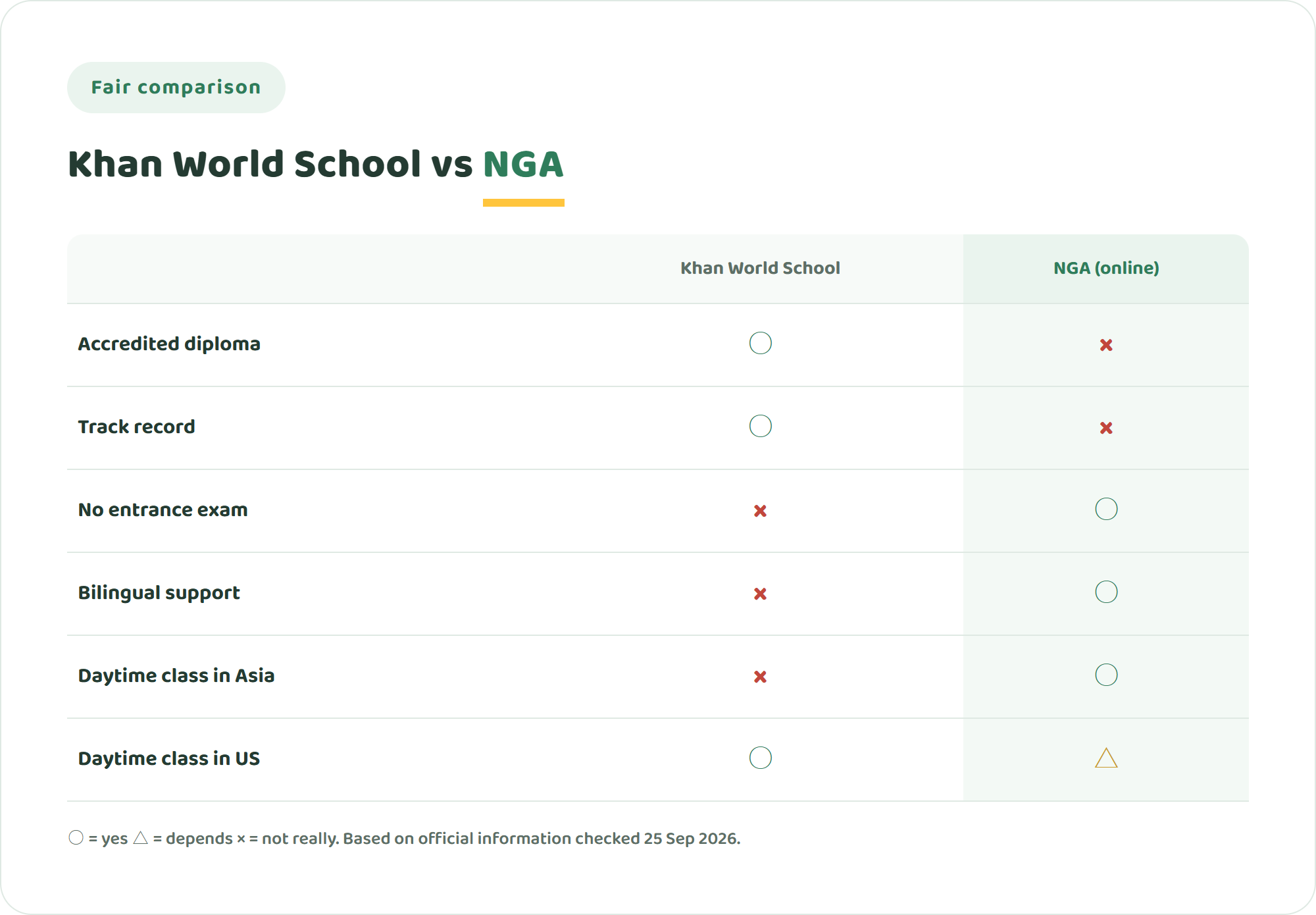Click the Bilingual support row label
Viewport: 1316px width, 915px height.
(159, 592)
